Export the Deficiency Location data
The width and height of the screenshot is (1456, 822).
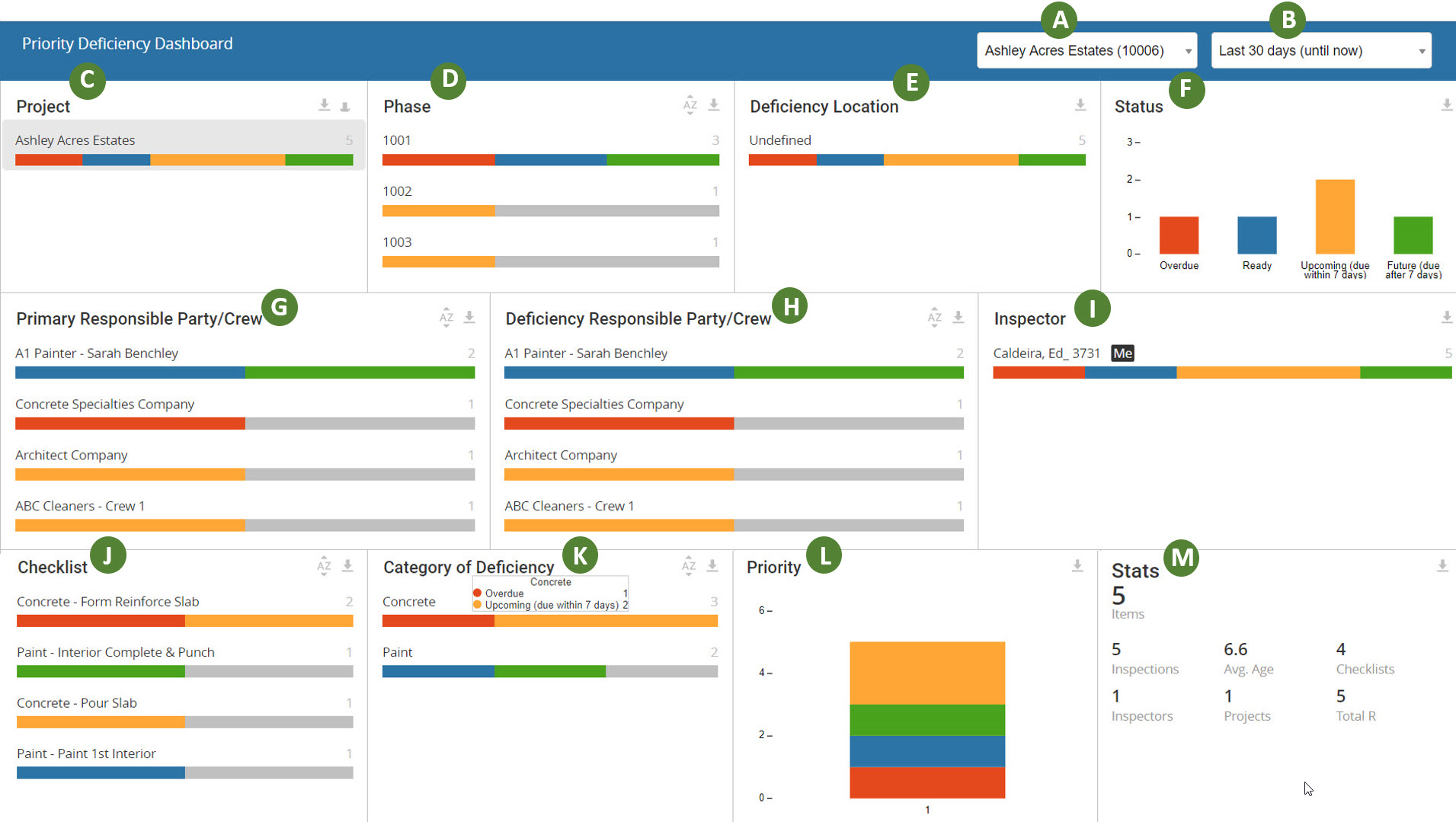(1080, 105)
